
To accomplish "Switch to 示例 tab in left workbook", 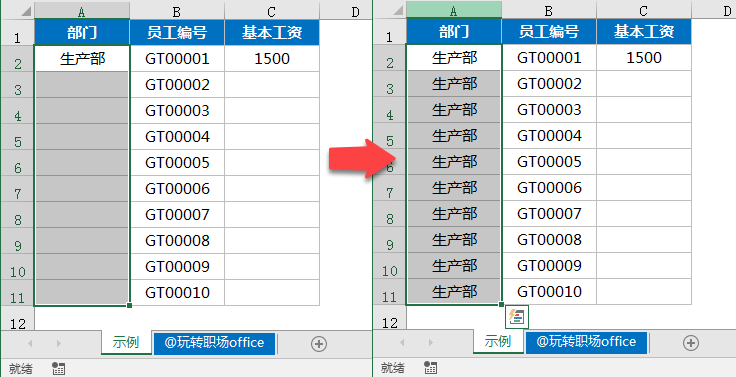I will pyautogui.click(x=126, y=343).
